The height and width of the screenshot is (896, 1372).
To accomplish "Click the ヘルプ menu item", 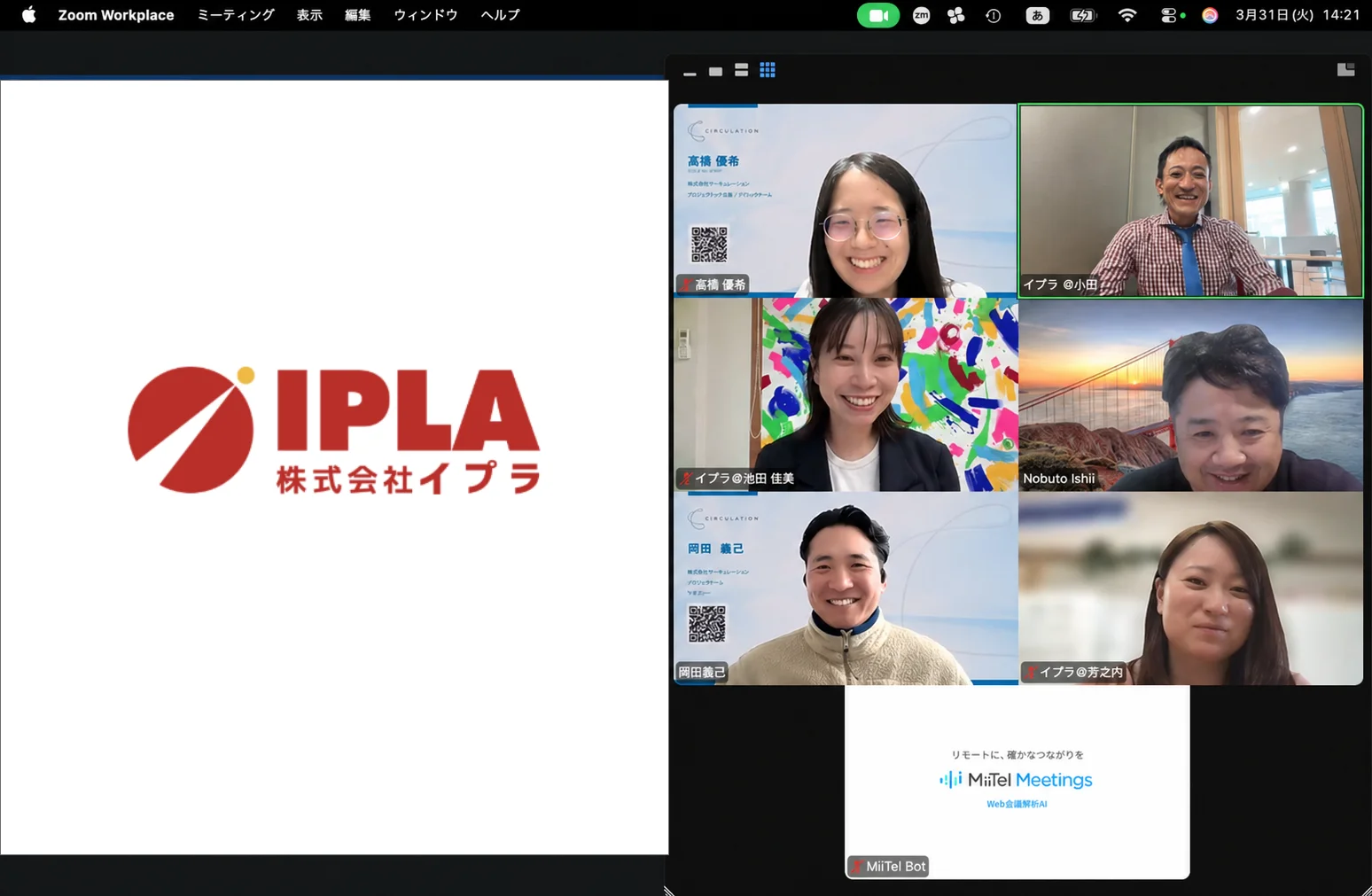I will (x=500, y=15).
